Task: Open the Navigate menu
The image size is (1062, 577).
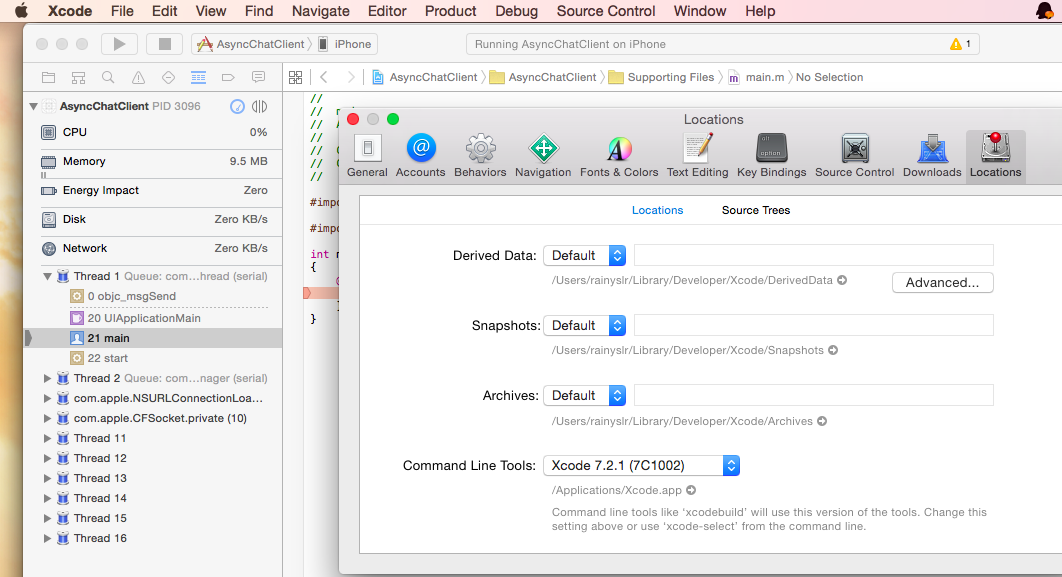Action: coord(320,11)
